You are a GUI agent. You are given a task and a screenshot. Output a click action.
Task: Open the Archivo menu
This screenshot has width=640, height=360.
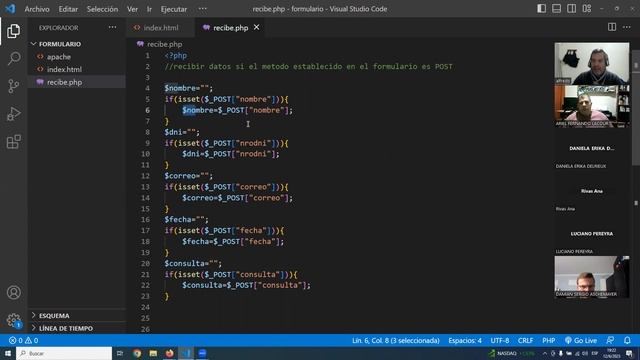tap(37, 9)
